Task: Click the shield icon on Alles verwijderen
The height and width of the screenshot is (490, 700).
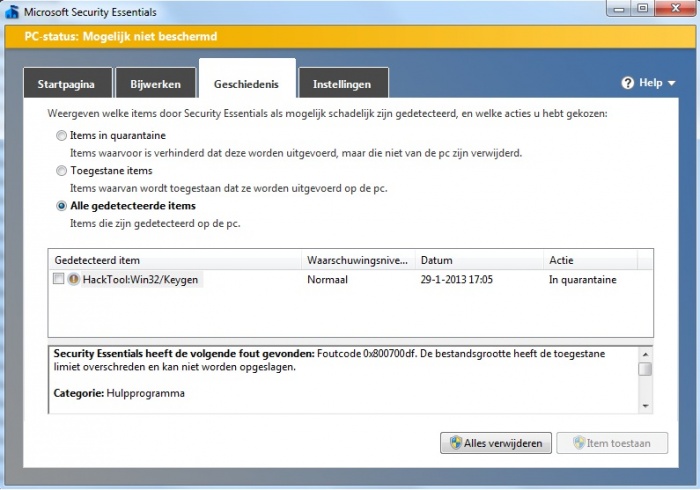Action: coord(455,443)
